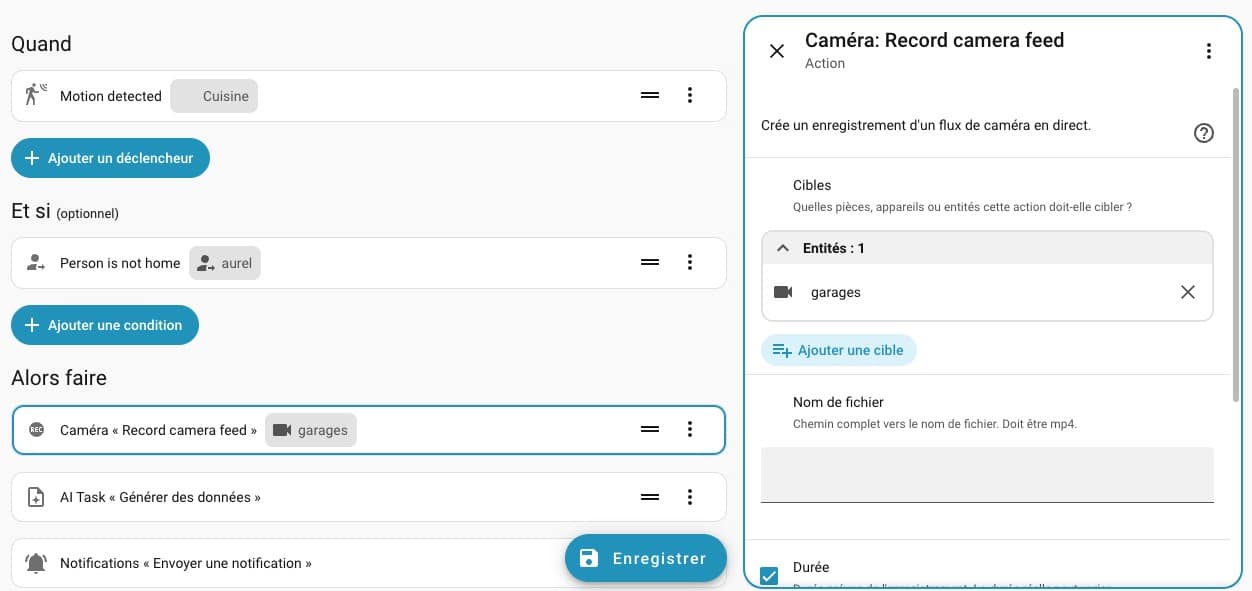Uncheck the Durée checkbox

coord(769,575)
